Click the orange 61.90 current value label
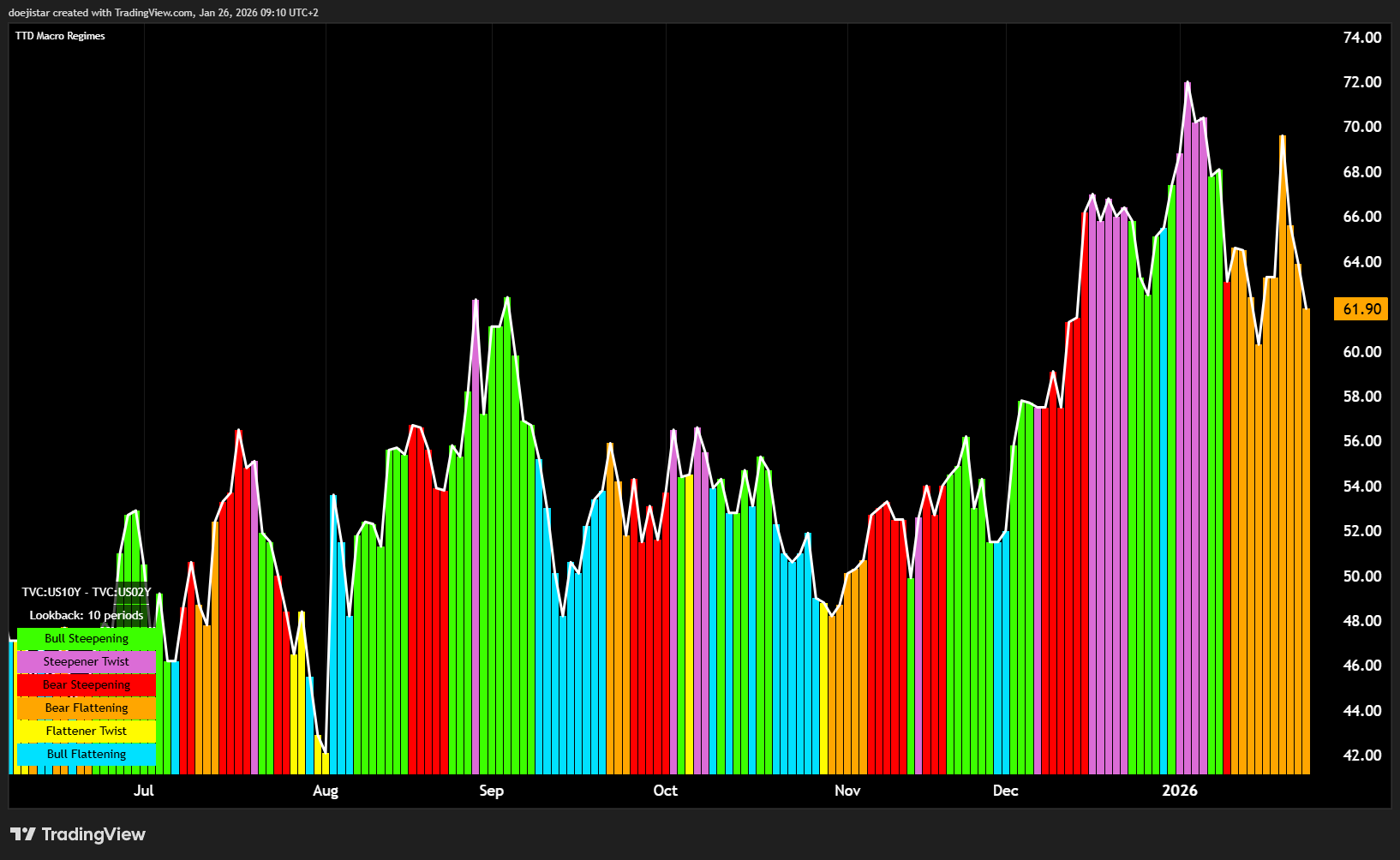Image resolution: width=1400 pixels, height=860 pixels. (x=1361, y=309)
